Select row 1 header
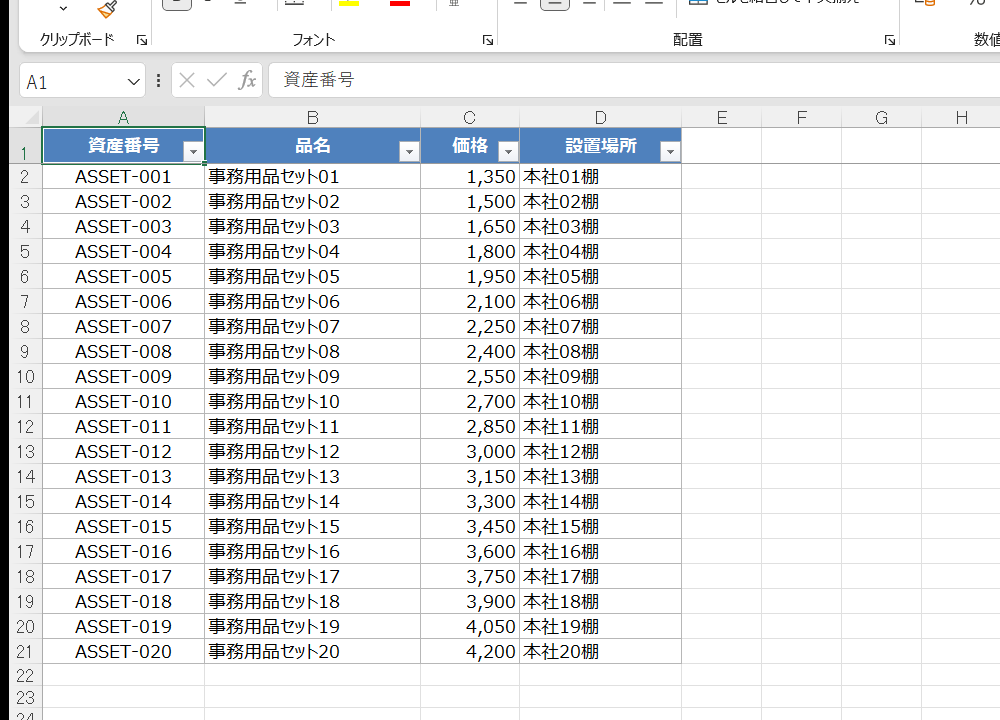The image size is (1000, 720). (24, 146)
